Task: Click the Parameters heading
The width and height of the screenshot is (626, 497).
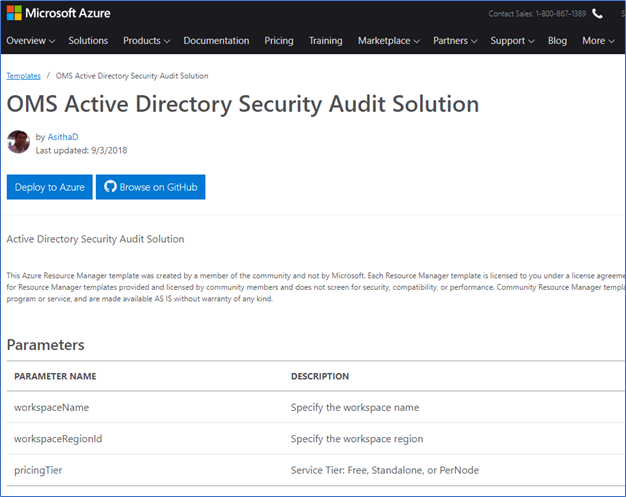Action: (46, 345)
